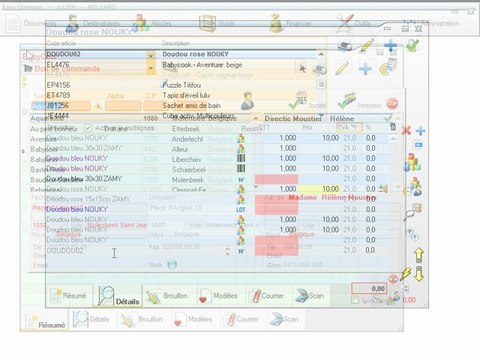This screenshot has width=480, height=360.
Task: Click the yellow up arrow icon
Action: tap(419, 255)
